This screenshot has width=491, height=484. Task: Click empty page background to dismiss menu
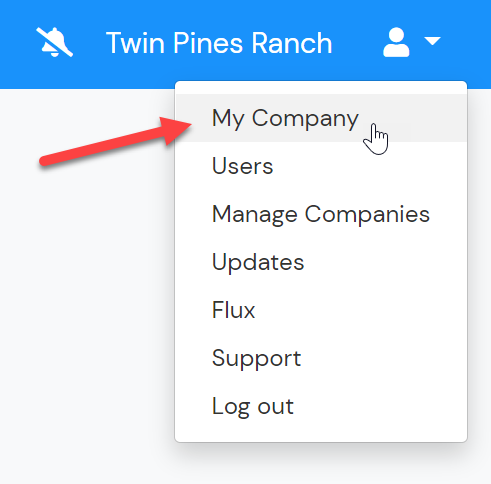[x=87, y=300]
